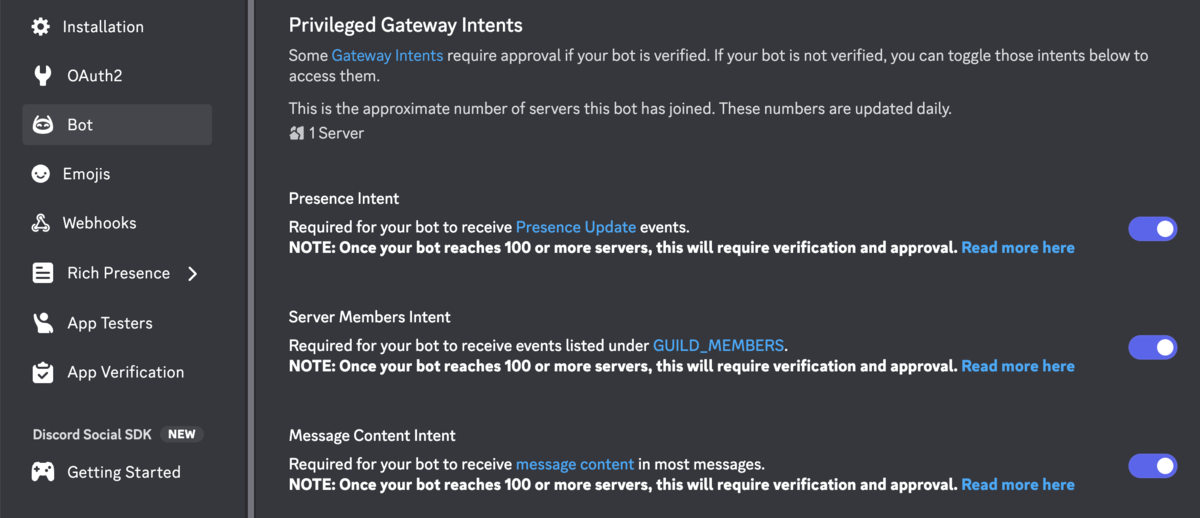This screenshot has width=1200, height=518.
Task: Click the Installation gear icon
Action: 41,27
